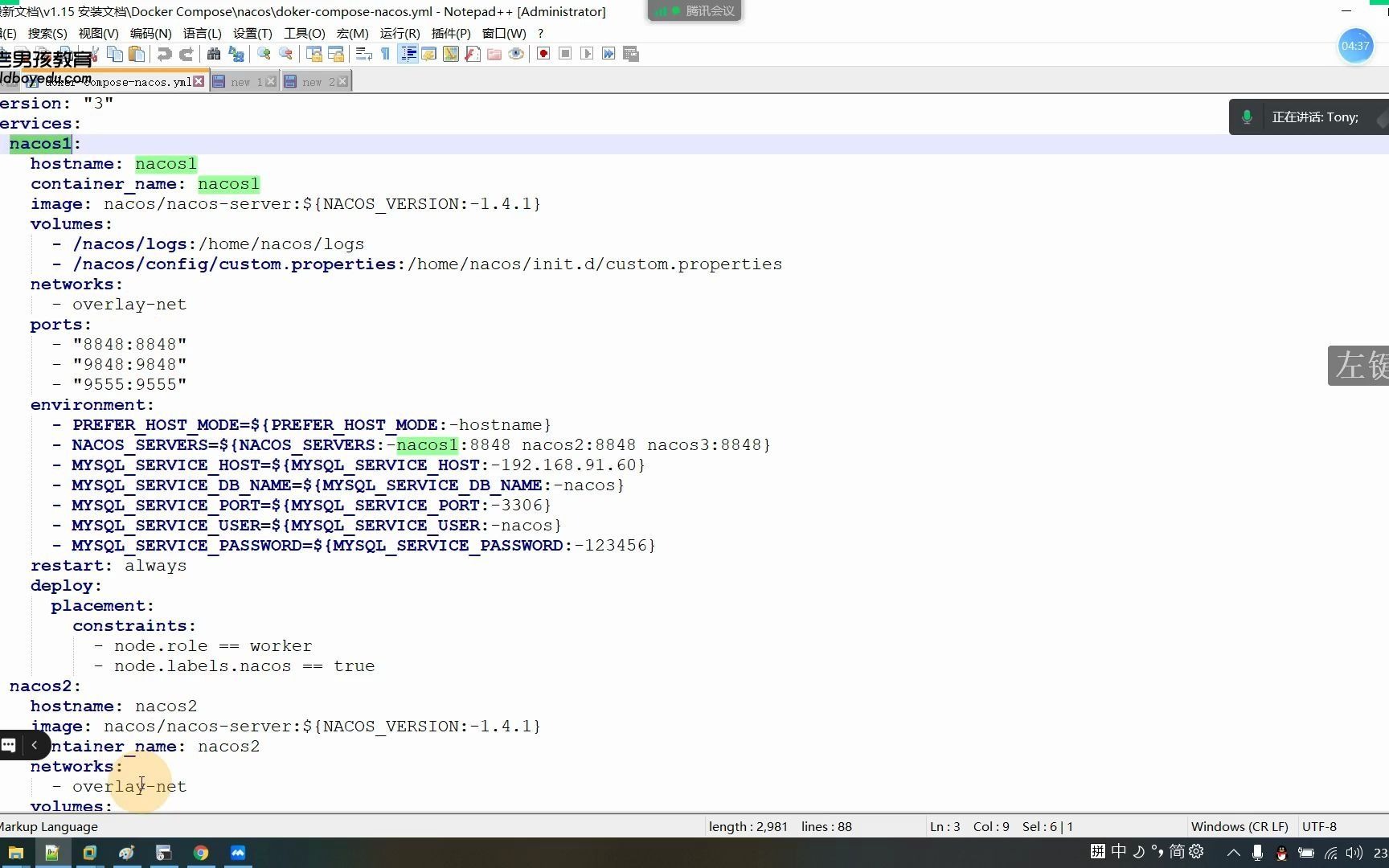This screenshot has height=868, width=1389.
Task: Redo the last undone edit
Action: click(186, 54)
